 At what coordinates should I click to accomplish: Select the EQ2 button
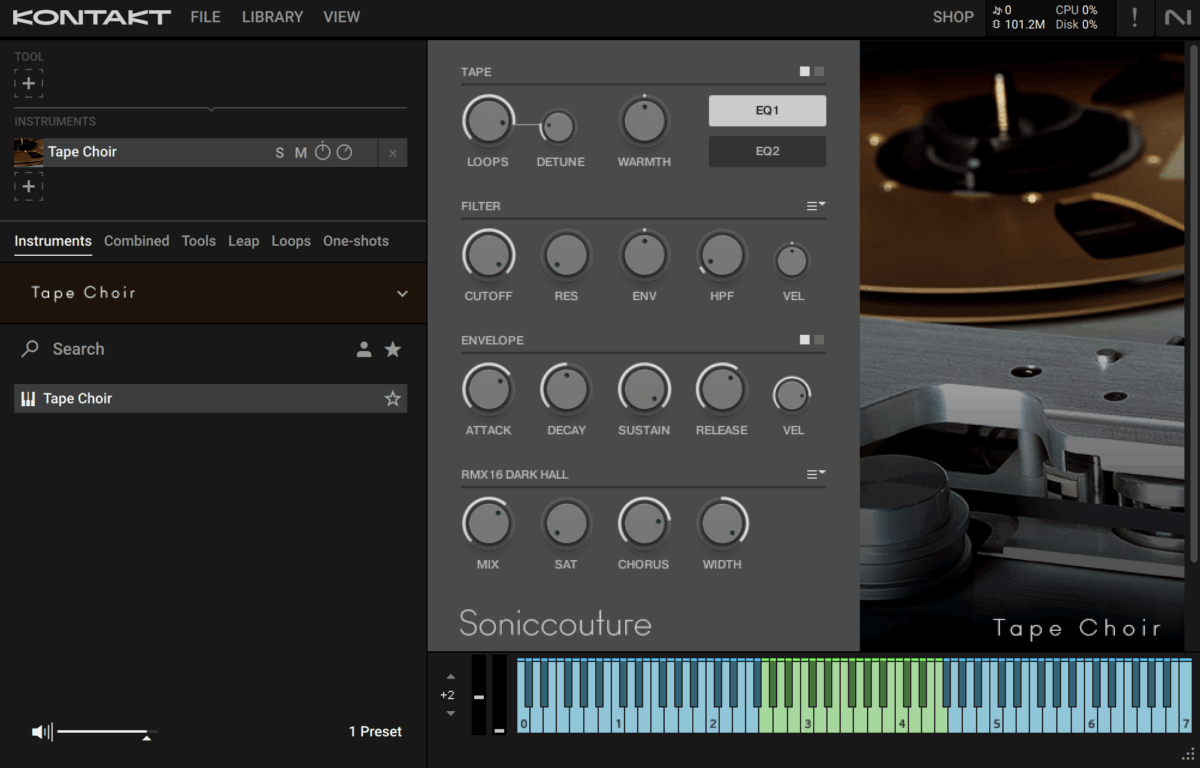click(767, 152)
